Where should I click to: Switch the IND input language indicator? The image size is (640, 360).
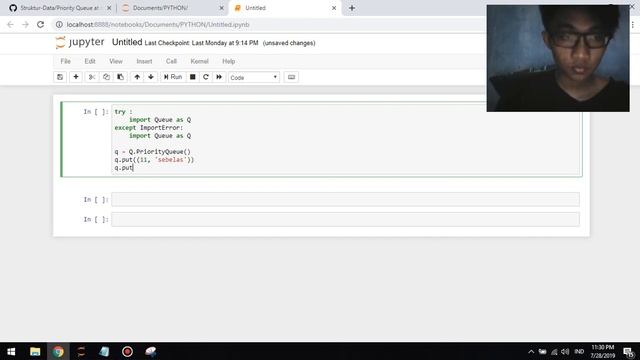click(x=579, y=351)
